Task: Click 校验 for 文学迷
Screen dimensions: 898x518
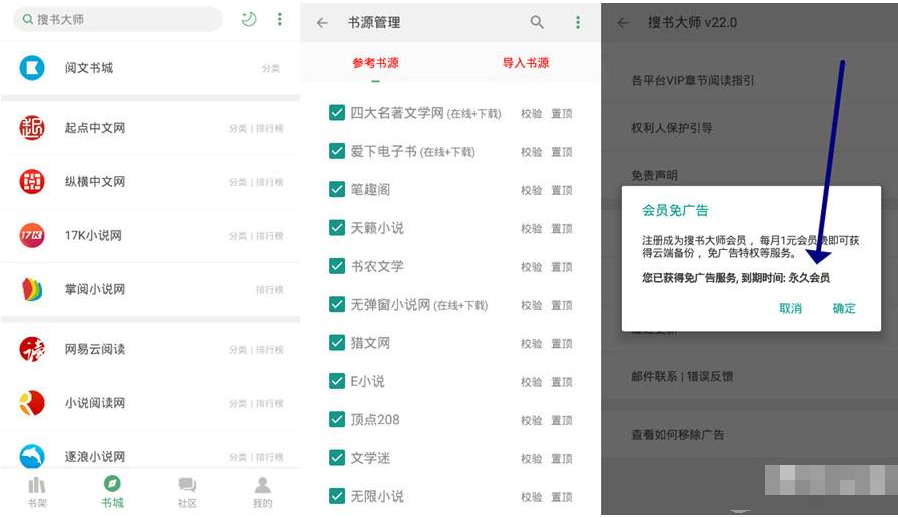Action: point(531,459)
